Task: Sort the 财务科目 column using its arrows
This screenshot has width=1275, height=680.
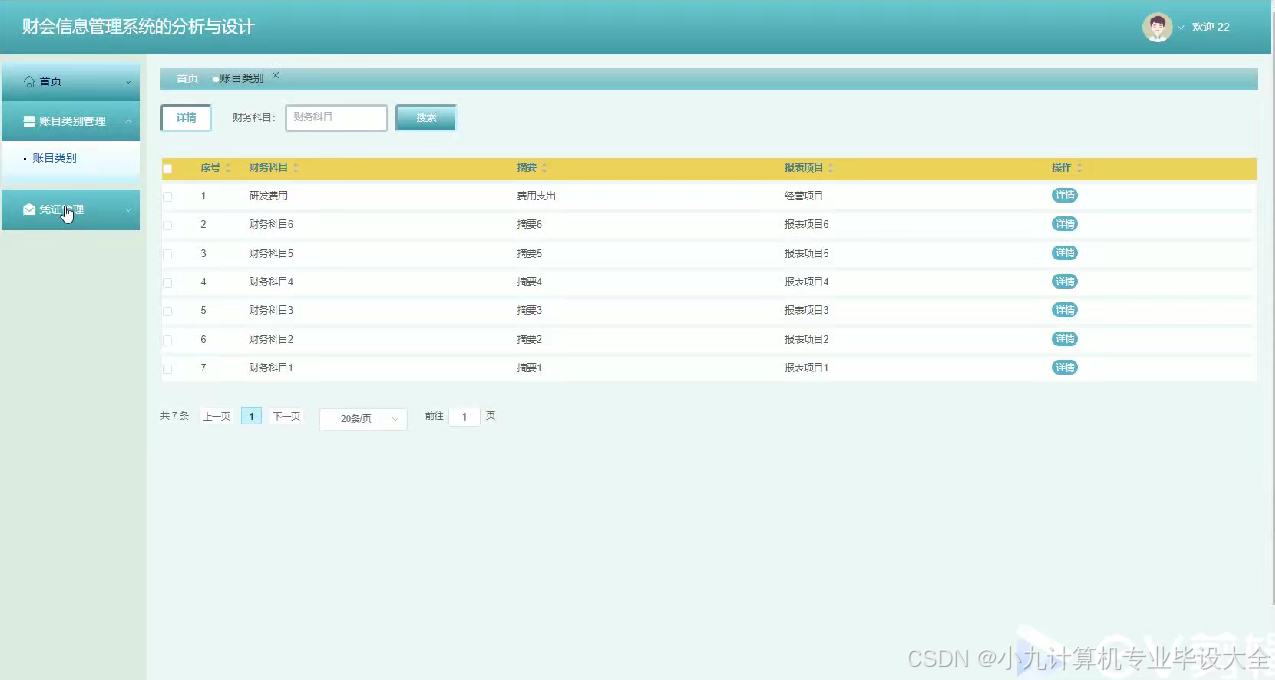Action: (x=295, y=168)
